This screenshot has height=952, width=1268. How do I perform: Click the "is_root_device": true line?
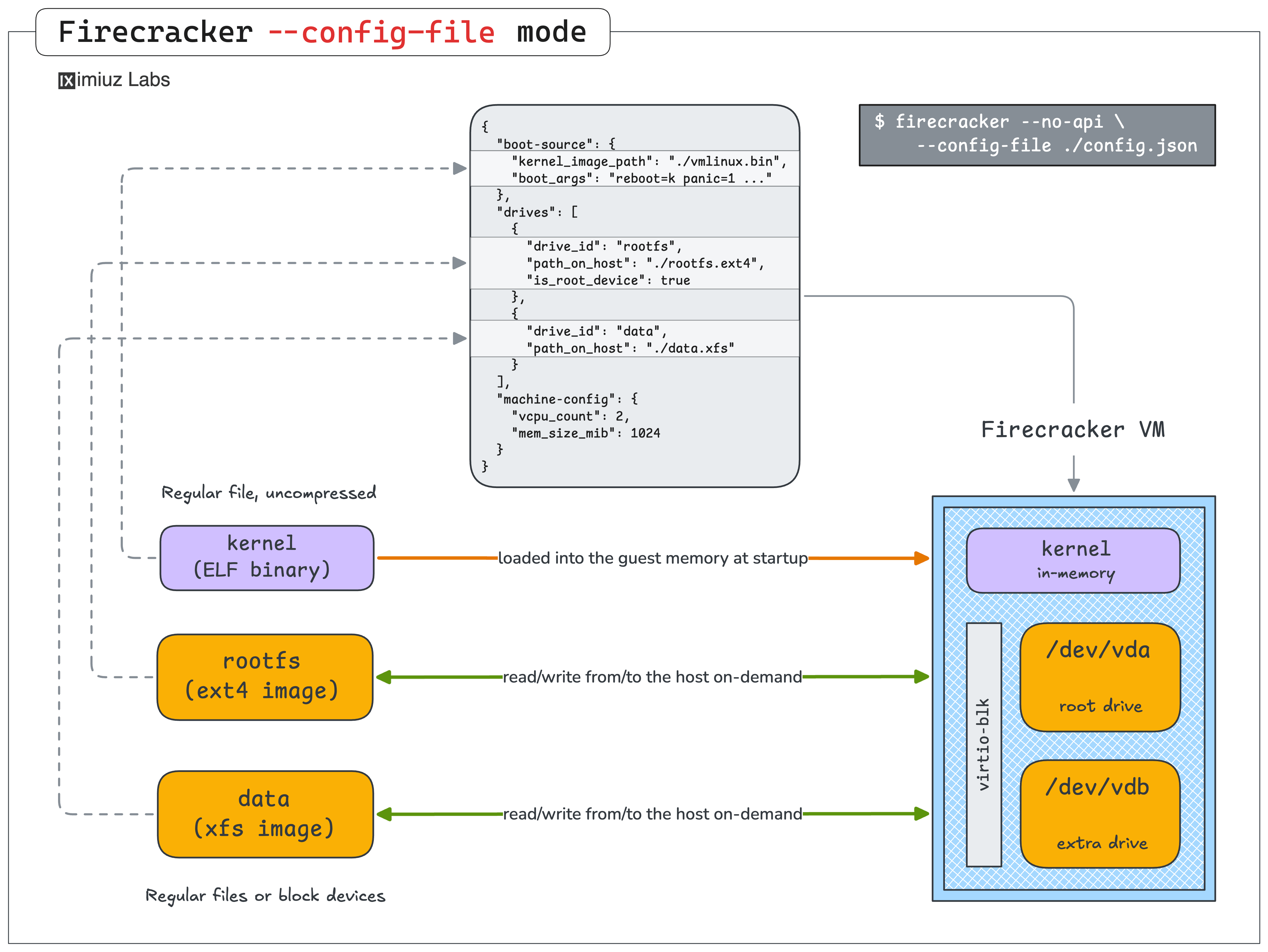click(x=608, y=281)
